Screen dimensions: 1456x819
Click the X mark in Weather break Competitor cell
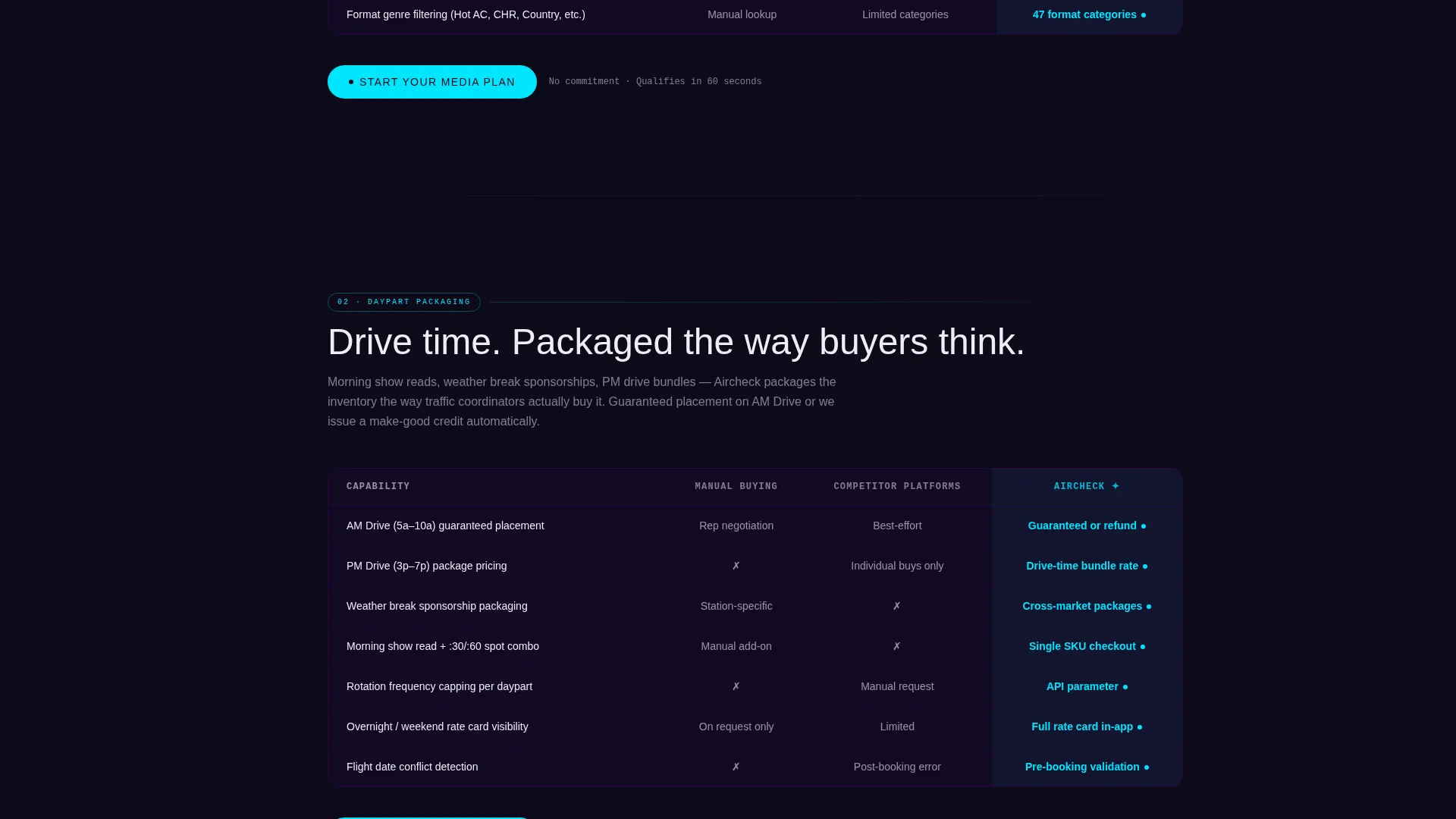897,606
